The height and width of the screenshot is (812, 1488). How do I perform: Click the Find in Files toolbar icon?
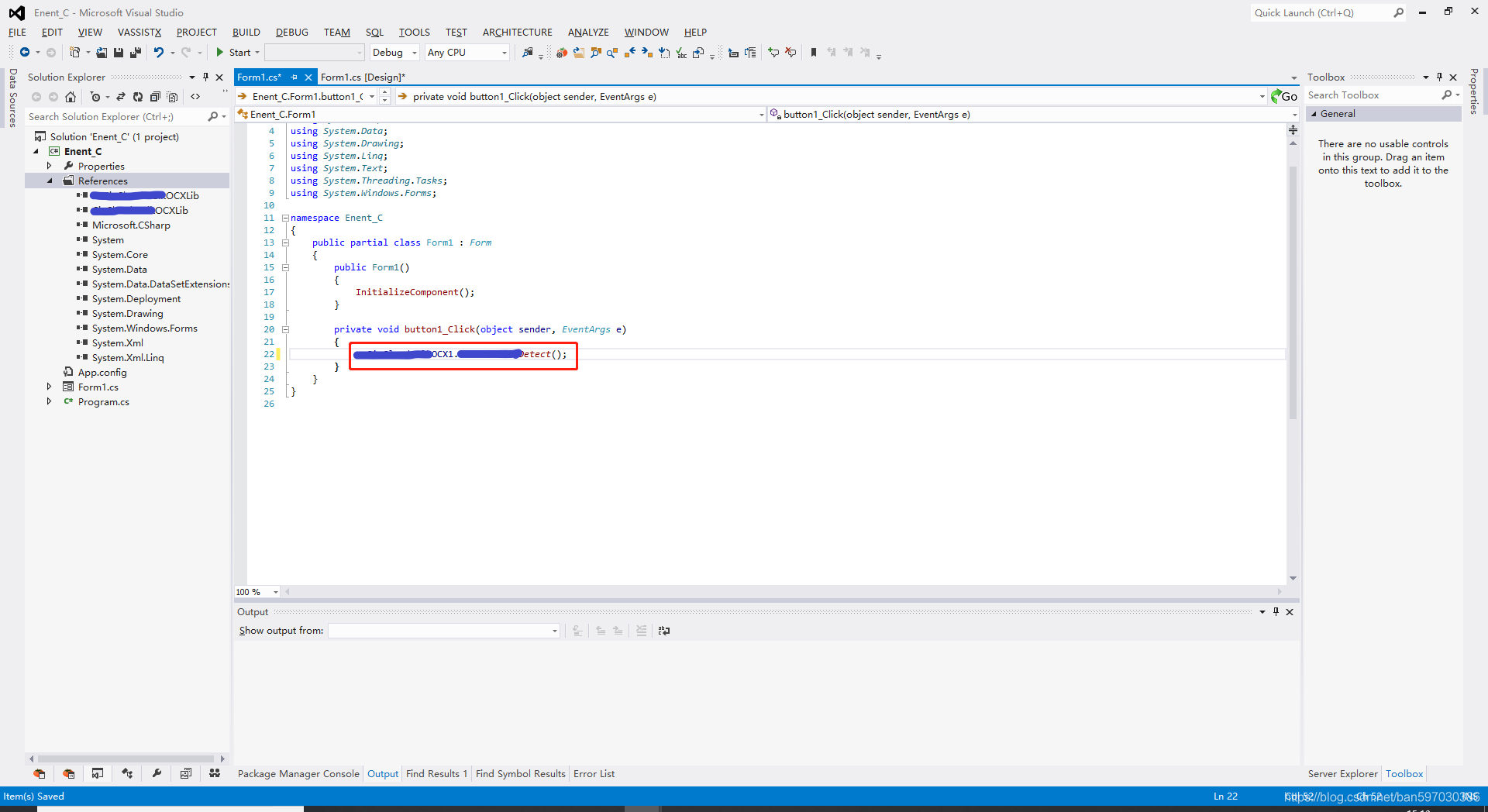(528, 53)
